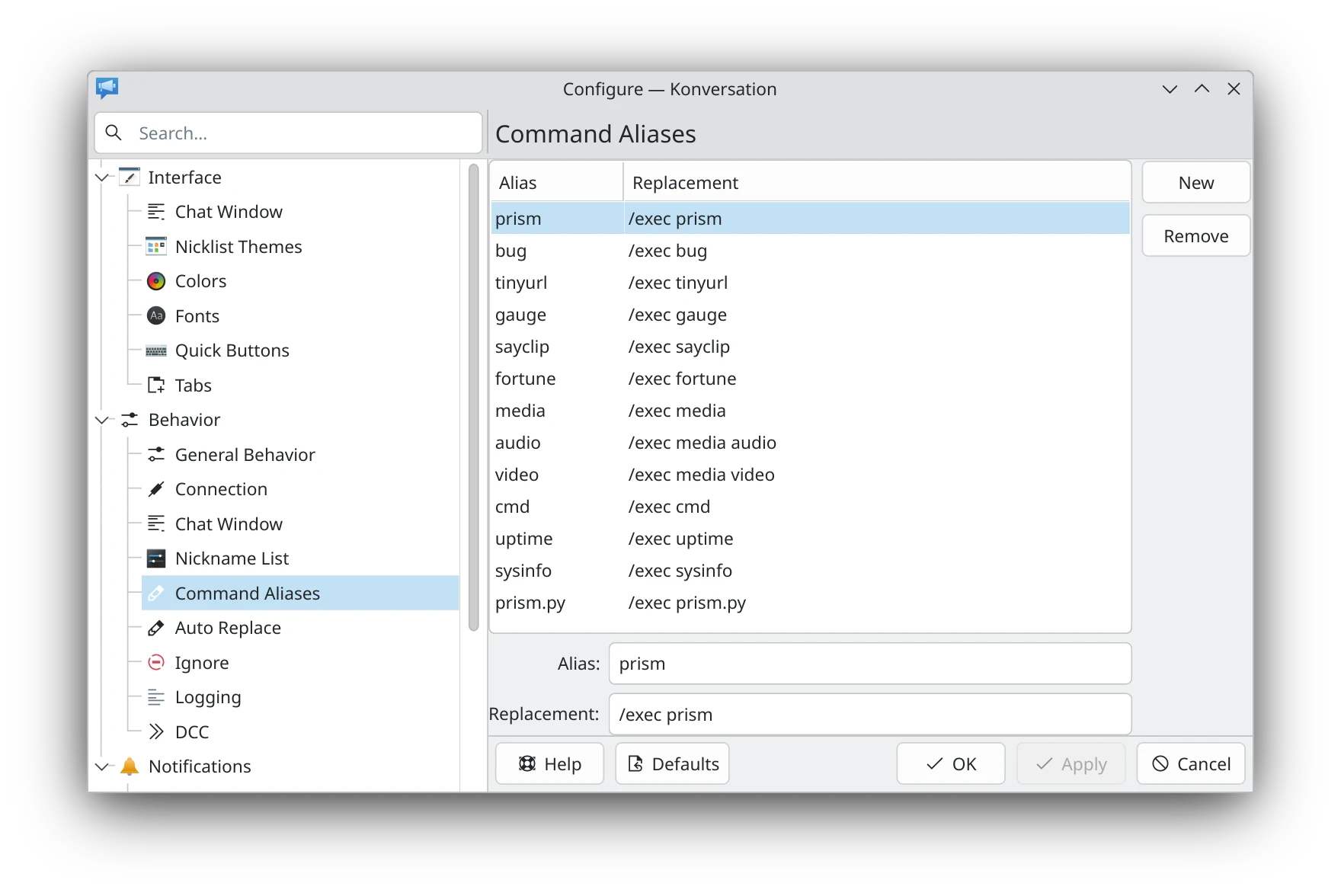This screenshot has width=1341, height=896.
Task: Click the Defaults button
Action: pyautogui.click(x=672, y=763)
